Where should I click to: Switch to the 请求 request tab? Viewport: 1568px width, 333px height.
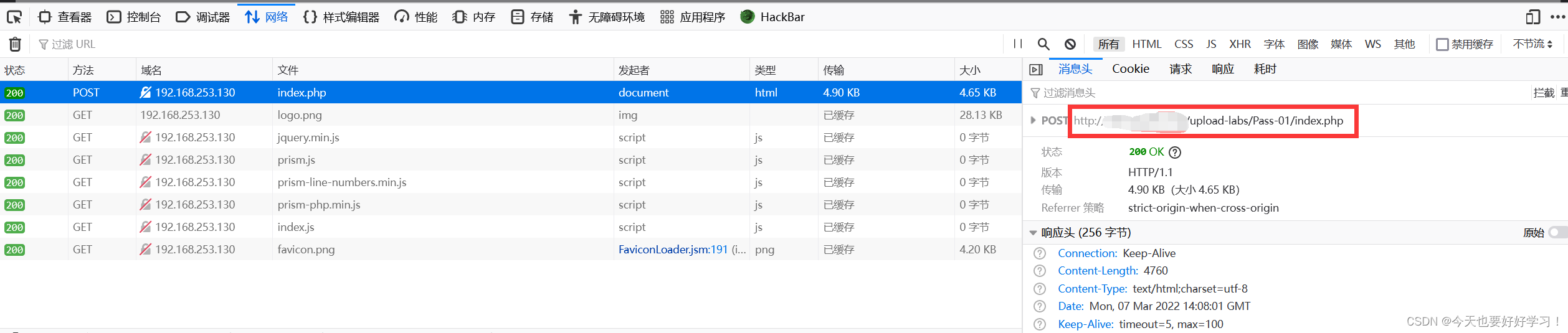(1181, 69)
